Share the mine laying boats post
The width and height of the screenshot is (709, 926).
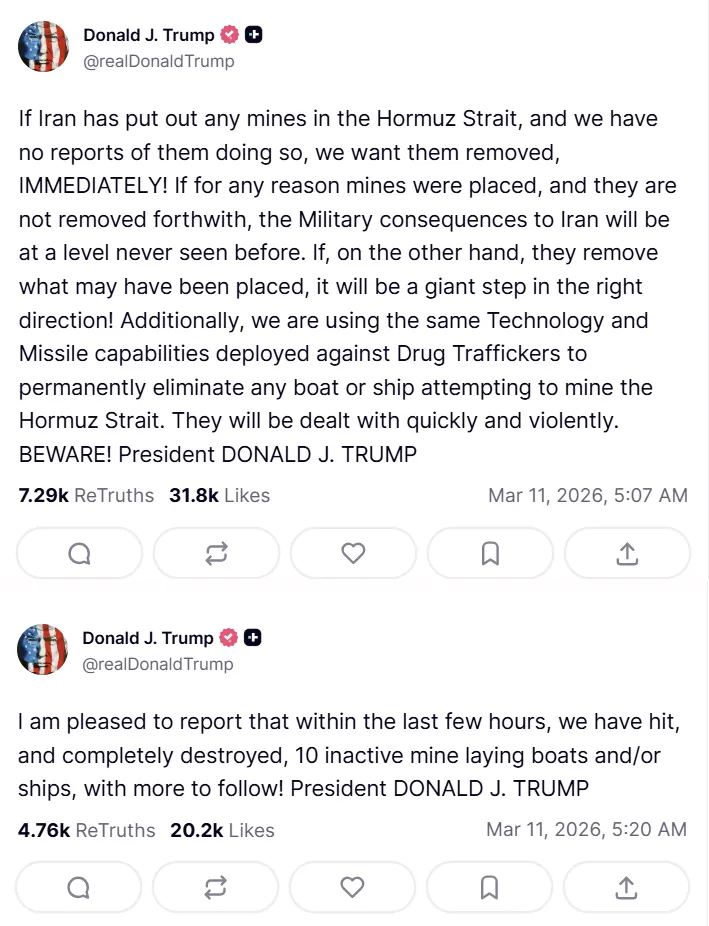click(x=626, y=887)
